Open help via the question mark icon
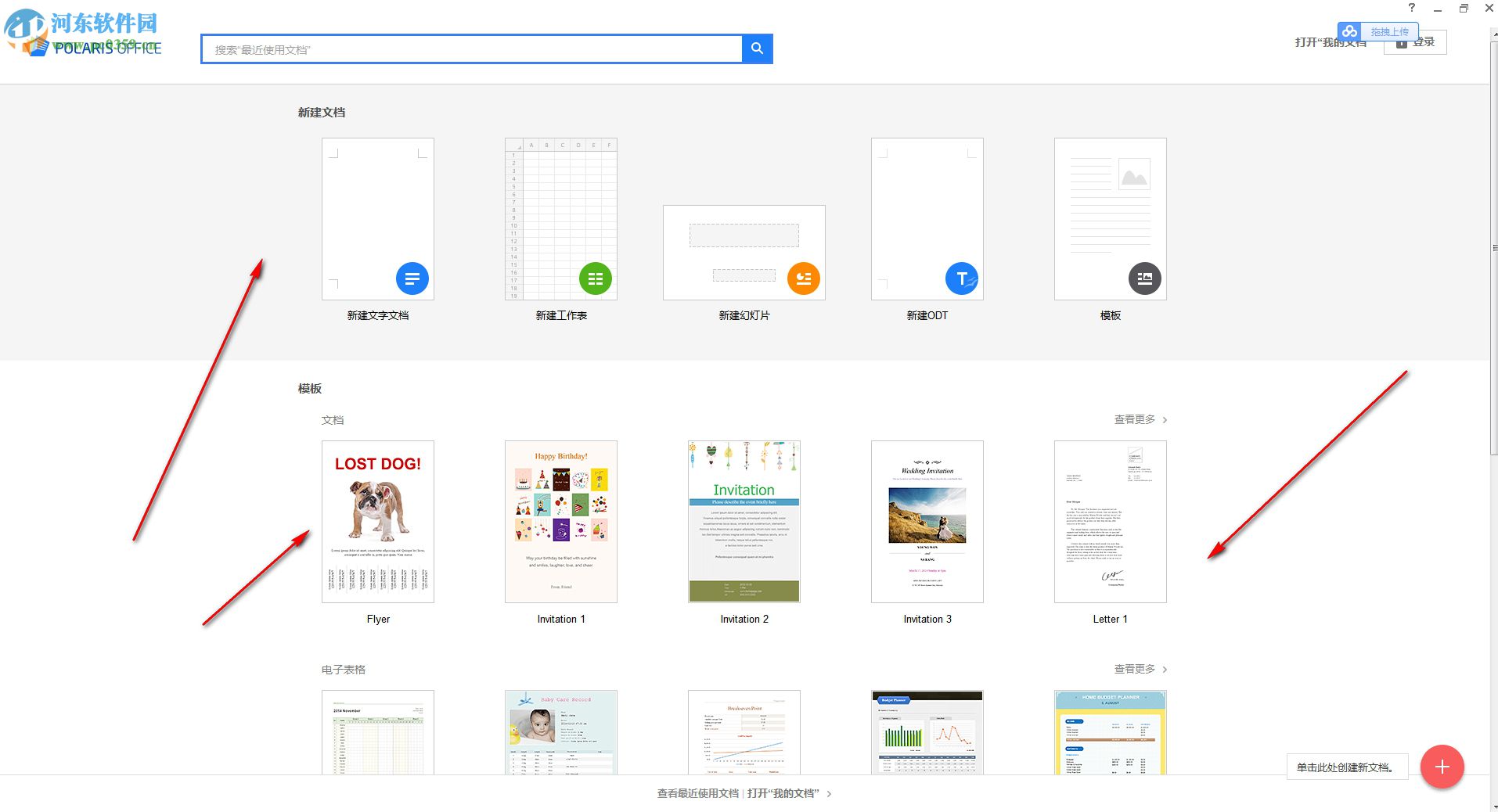1498x812 pixels. point(1412,8)
